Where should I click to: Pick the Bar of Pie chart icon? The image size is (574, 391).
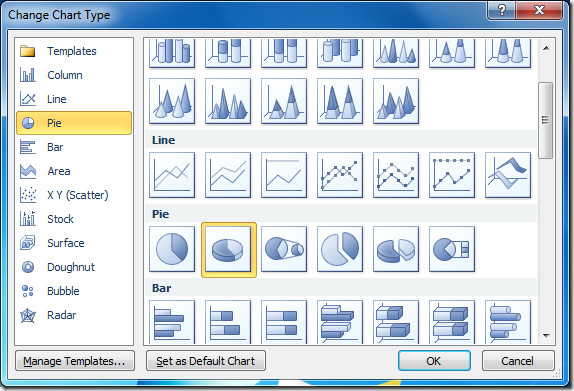point(452,249)
